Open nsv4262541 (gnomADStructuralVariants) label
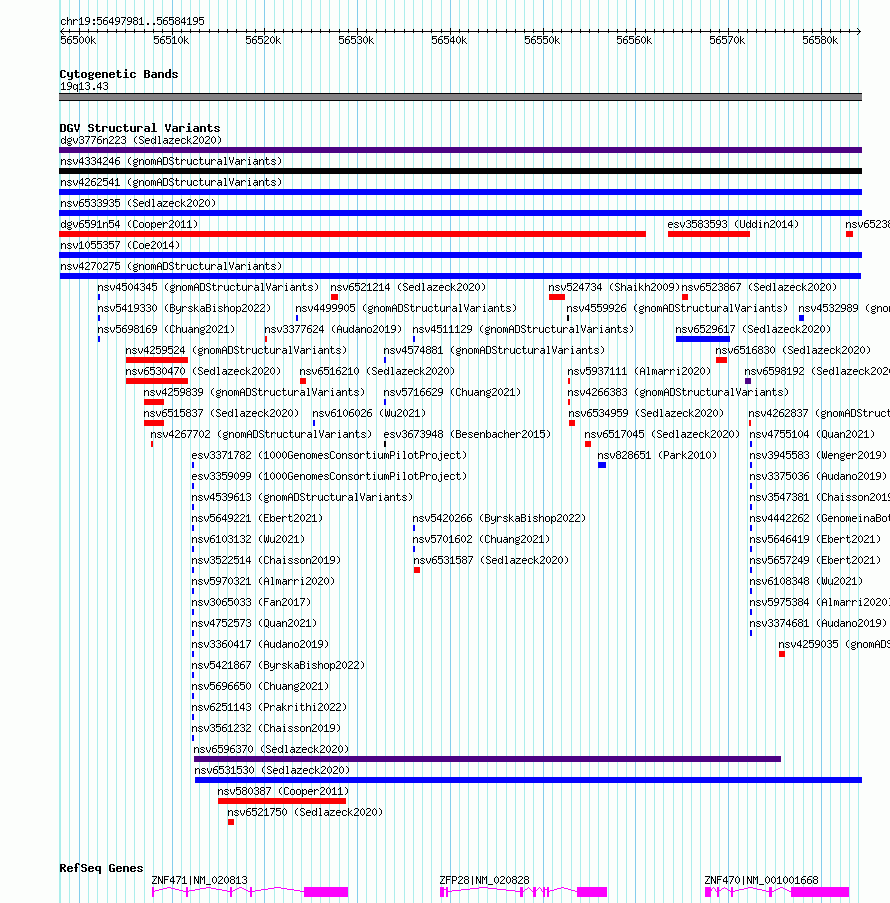Viewport: 890px width, 903px height. pyautogui.click(x=171, y=183)
